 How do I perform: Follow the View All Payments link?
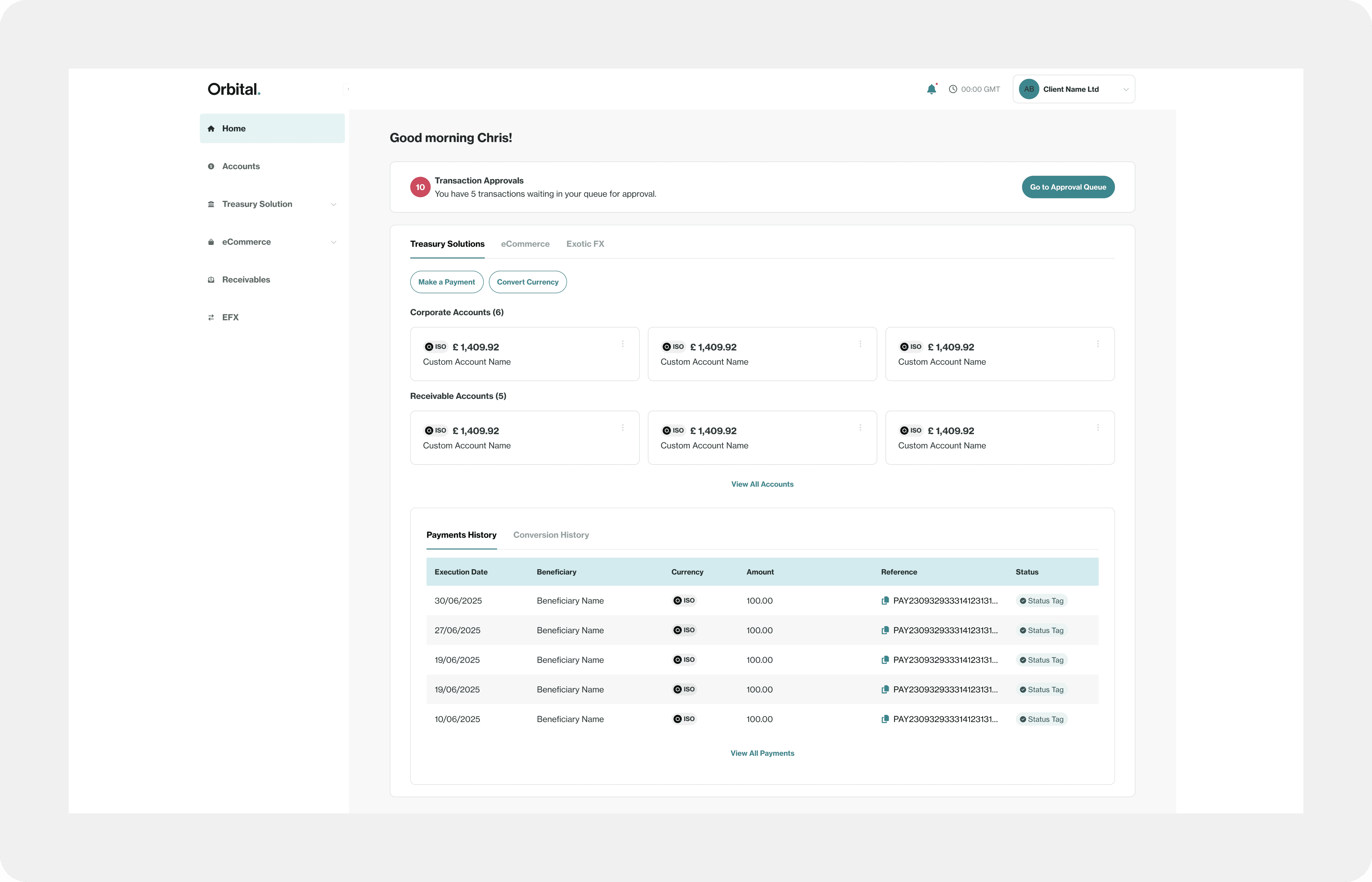(762, 753)
